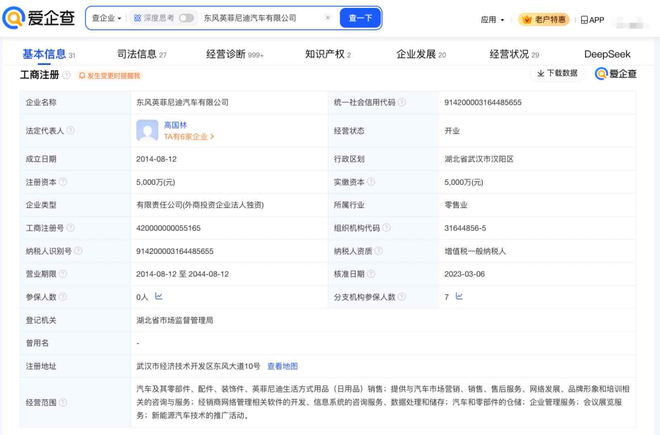Select the 核准日期 value 2023-03-06

click(x=464, y=274)
